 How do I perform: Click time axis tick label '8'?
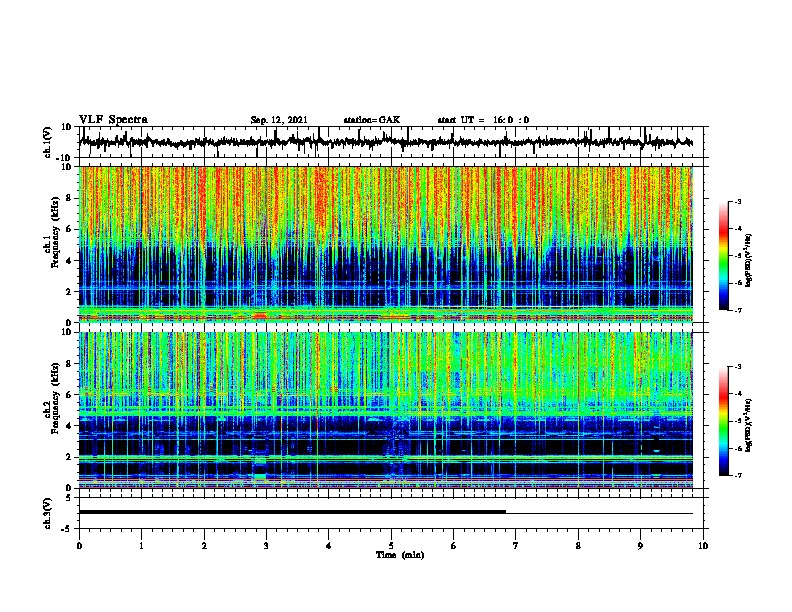coord(578,546)
